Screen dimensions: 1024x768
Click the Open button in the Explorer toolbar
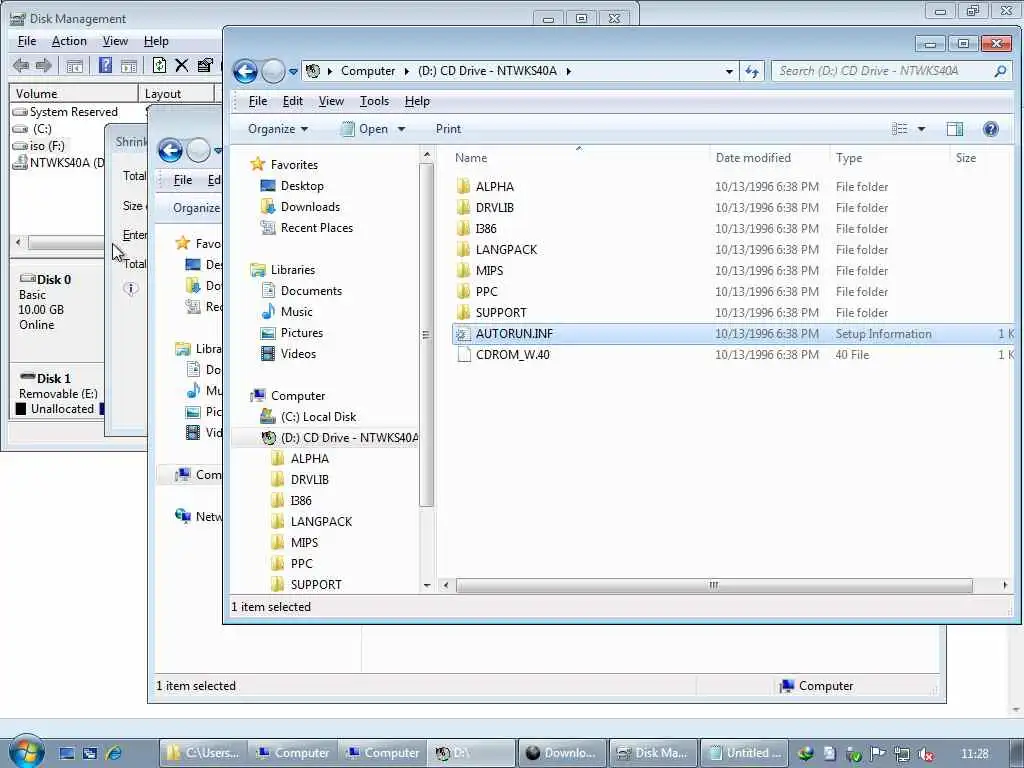364,129
